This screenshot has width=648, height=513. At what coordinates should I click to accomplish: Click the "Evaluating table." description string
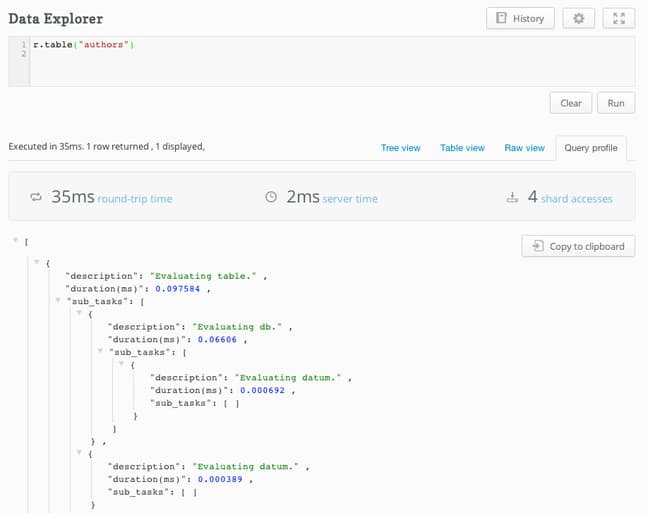pyautogui.click(x=203, y=276)
